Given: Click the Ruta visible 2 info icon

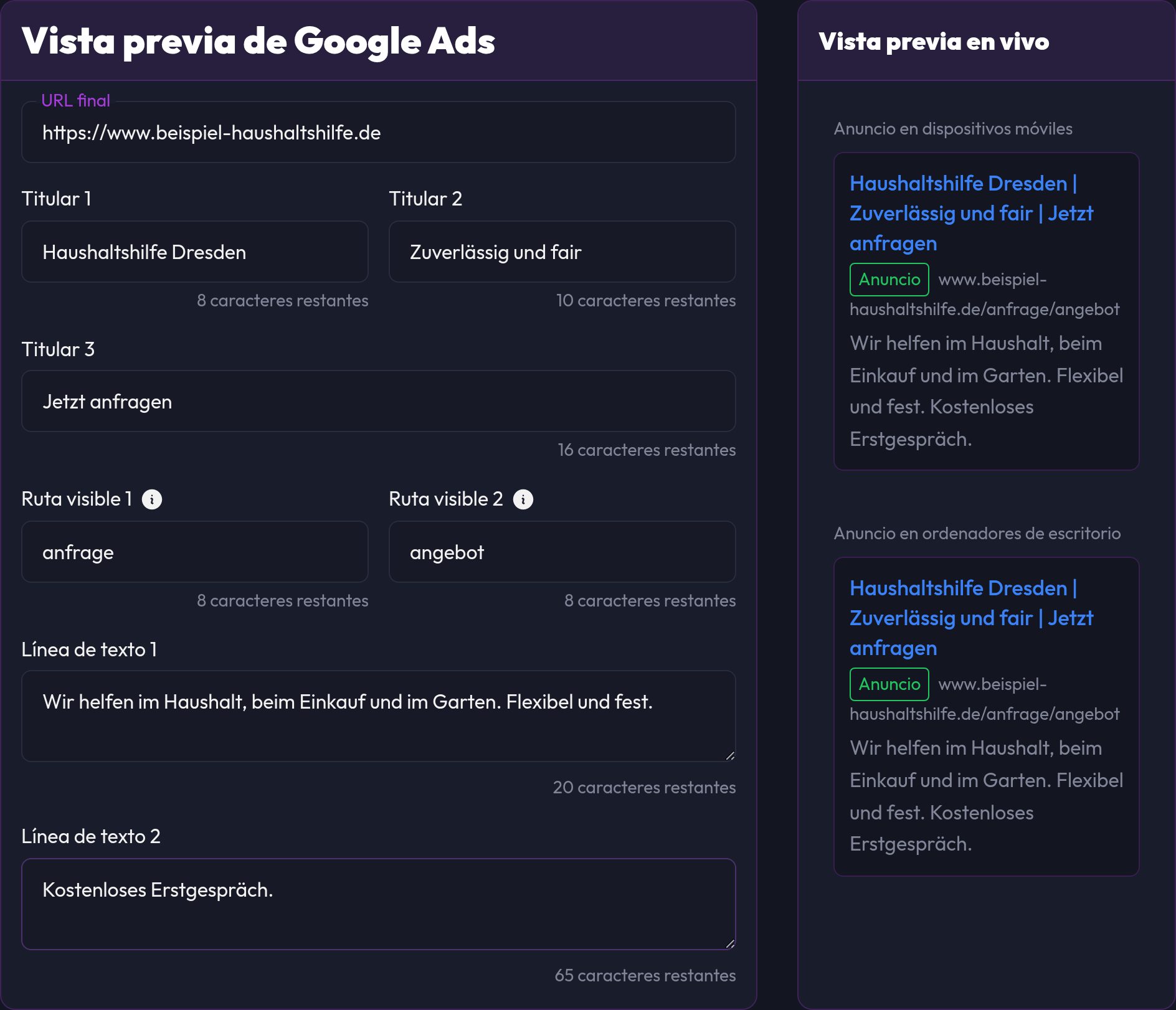Looking at the screenshot, I should point(523,499).
